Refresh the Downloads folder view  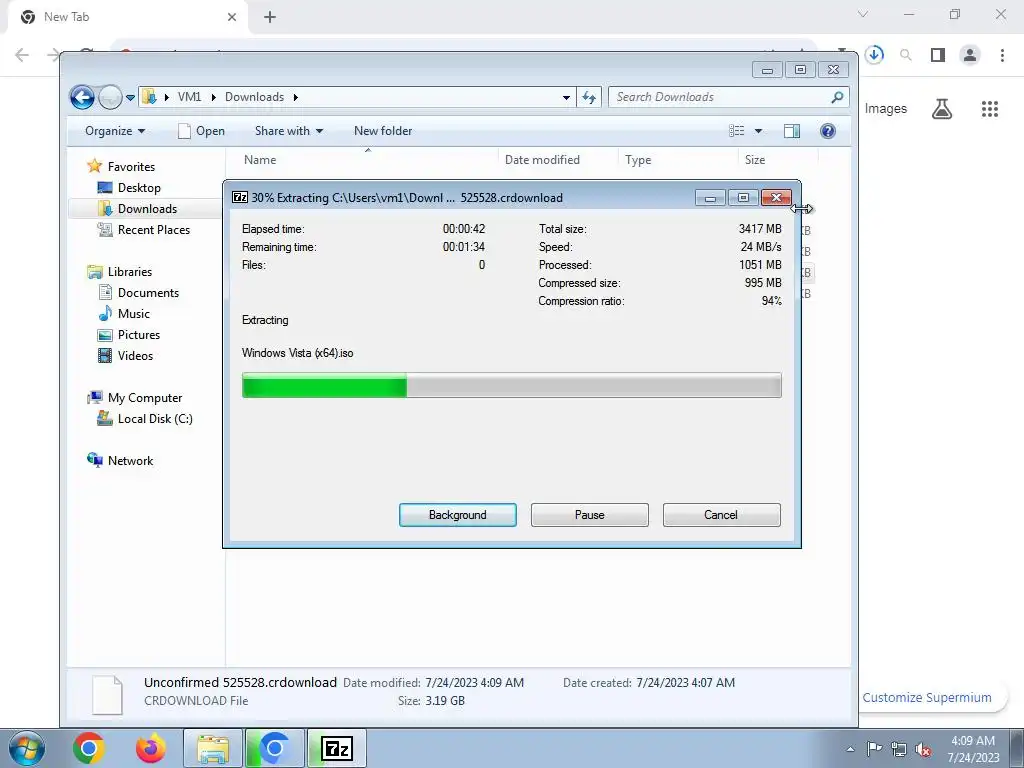pyautogui.click(x=589, y=97)
